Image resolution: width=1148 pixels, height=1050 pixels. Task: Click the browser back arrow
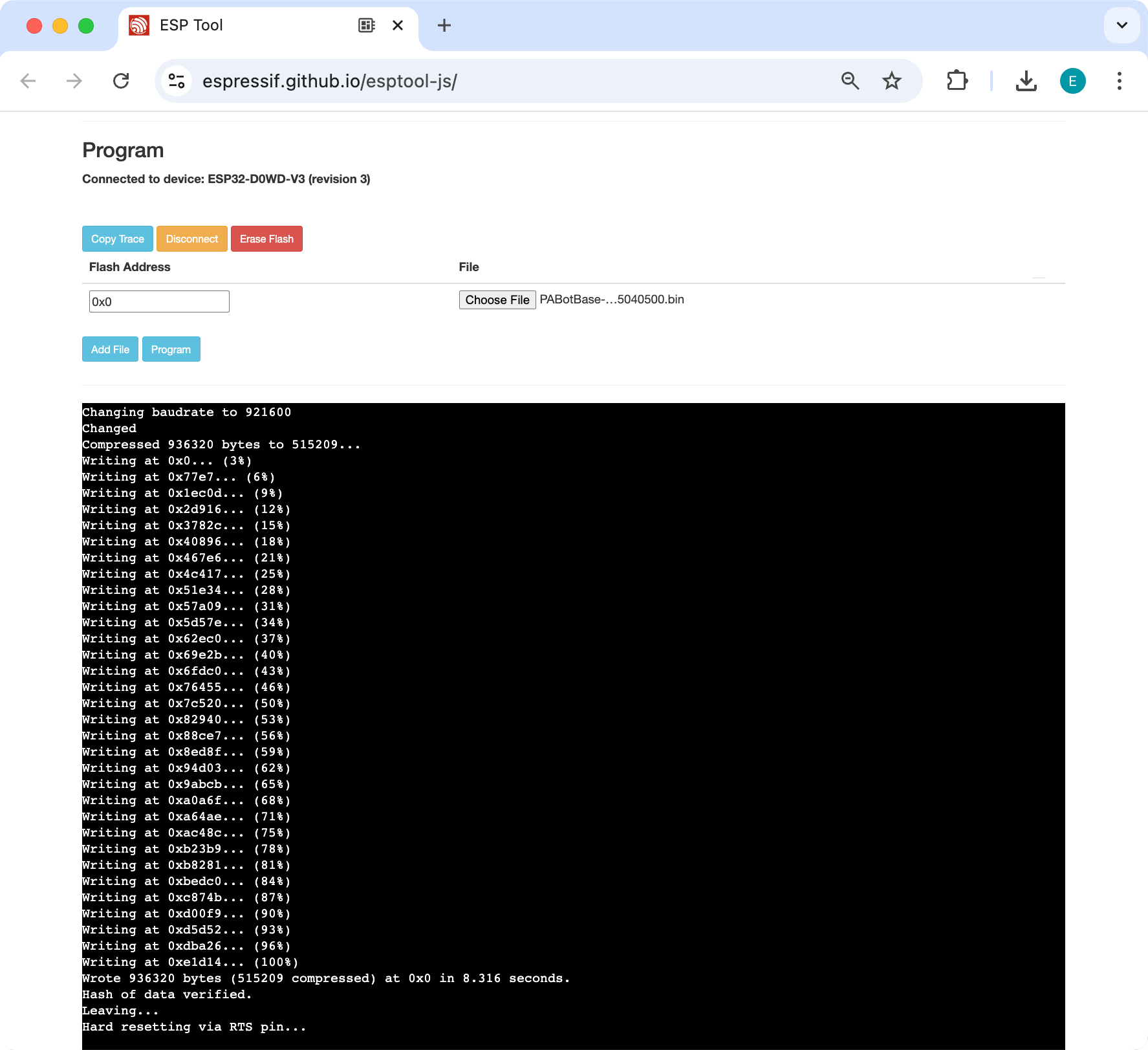(28, 81)
